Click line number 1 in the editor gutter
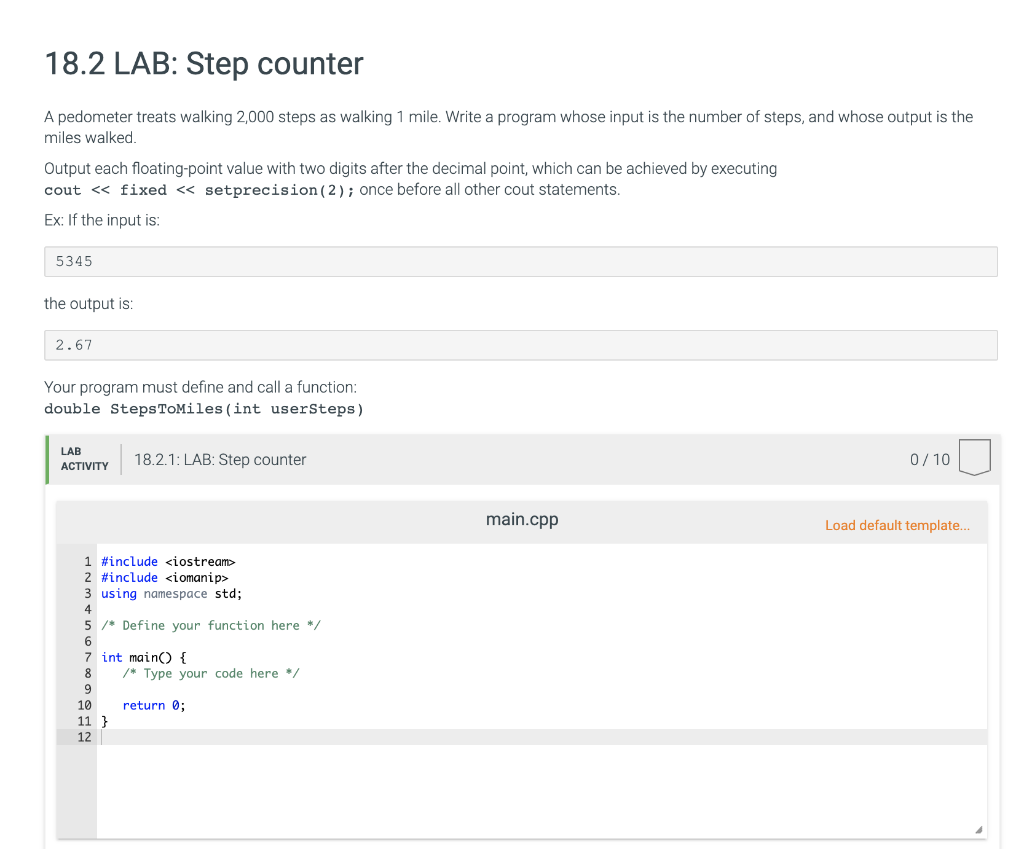1024x849 pixels. pos(86,561)
